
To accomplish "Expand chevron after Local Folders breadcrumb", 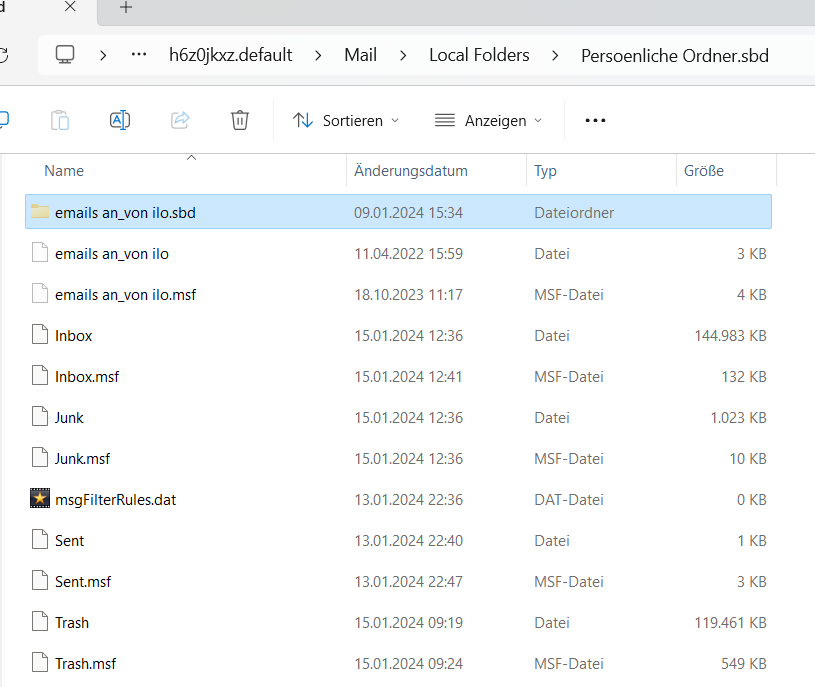I will click(x=555, y=55).
